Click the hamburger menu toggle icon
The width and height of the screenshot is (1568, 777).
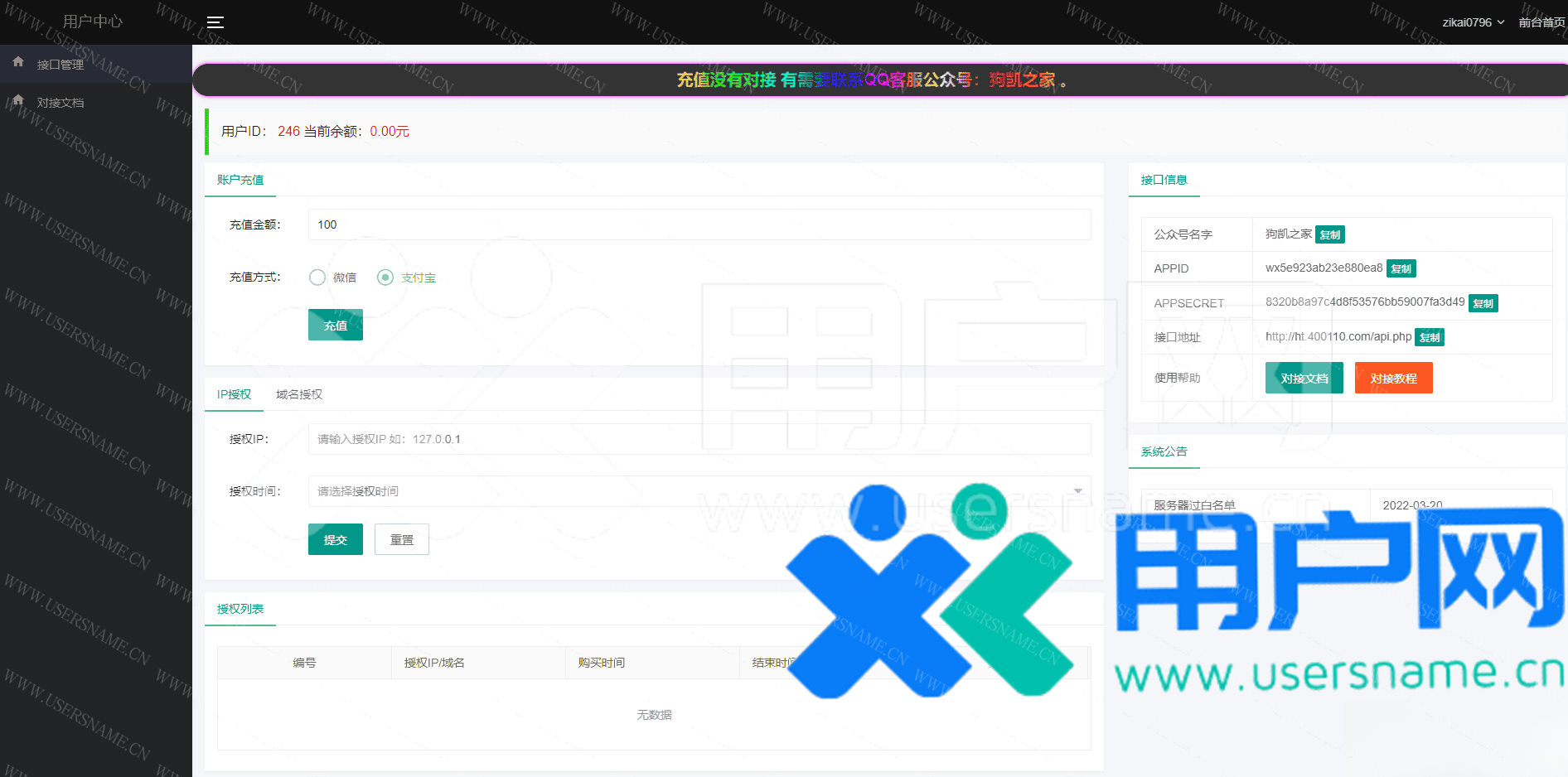(x=215, y=22)
